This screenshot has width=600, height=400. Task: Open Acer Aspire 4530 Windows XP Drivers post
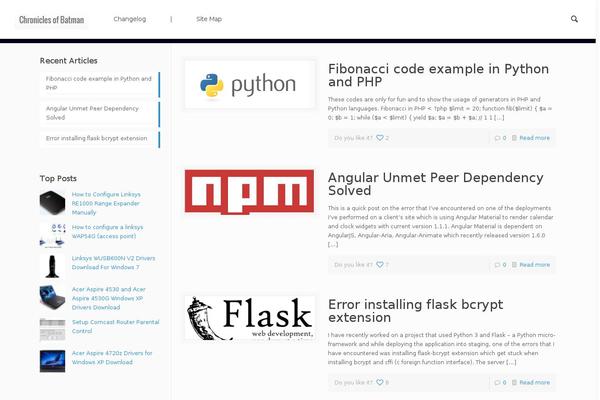click(x=109, y=298)
